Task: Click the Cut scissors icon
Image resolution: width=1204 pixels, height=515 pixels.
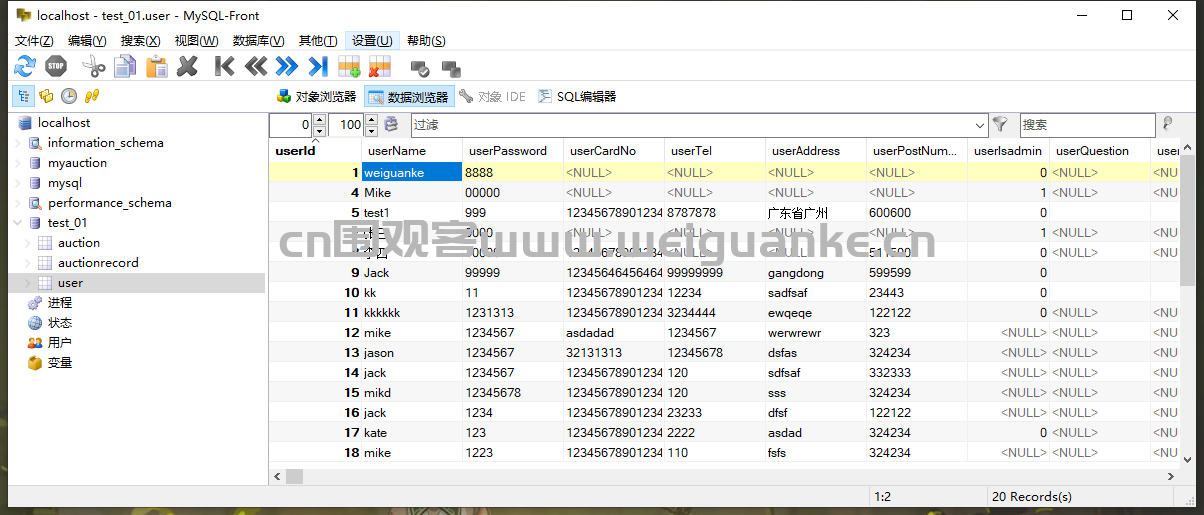Action: 94,67
